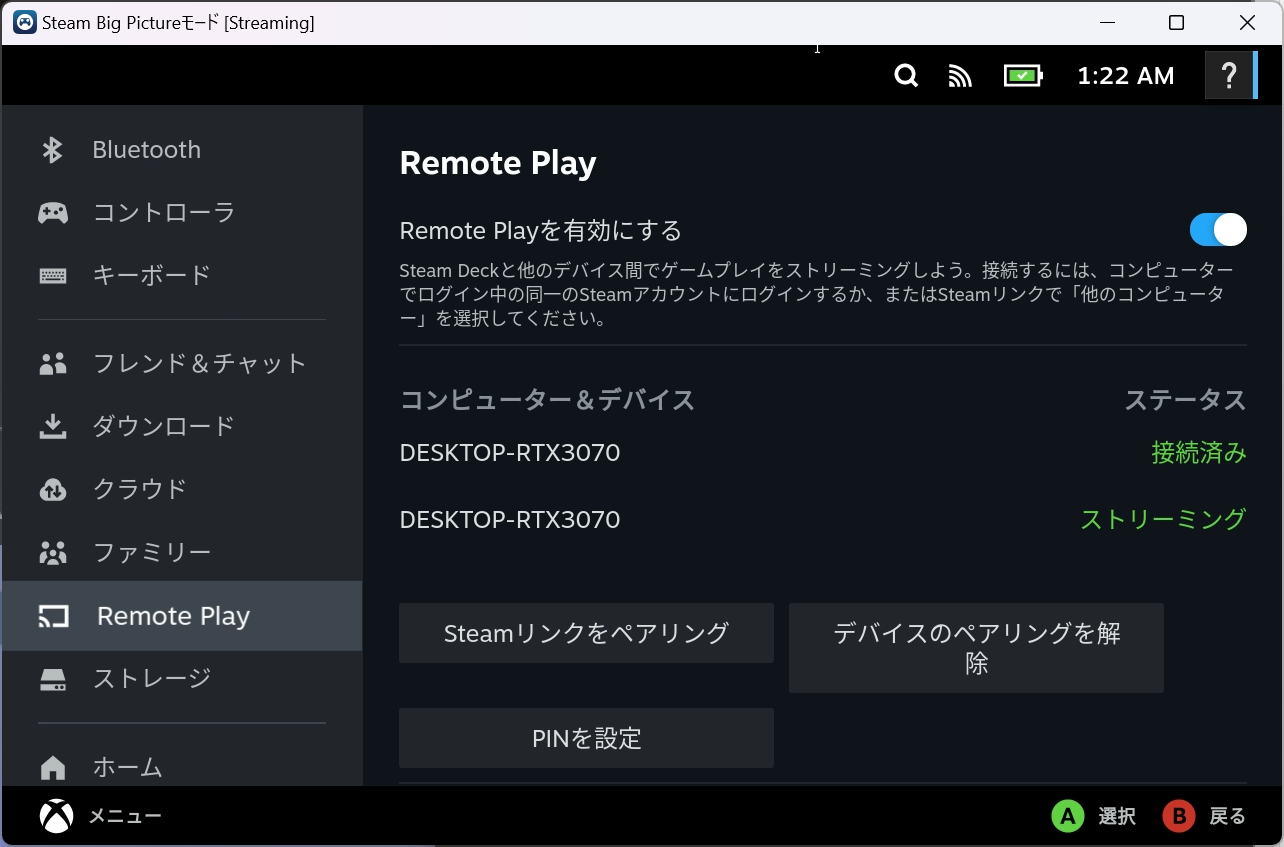Click the red B back icon
The width and height of the screenshot is (1284, 847).
pyautogui.click(x=1179, y=816)
